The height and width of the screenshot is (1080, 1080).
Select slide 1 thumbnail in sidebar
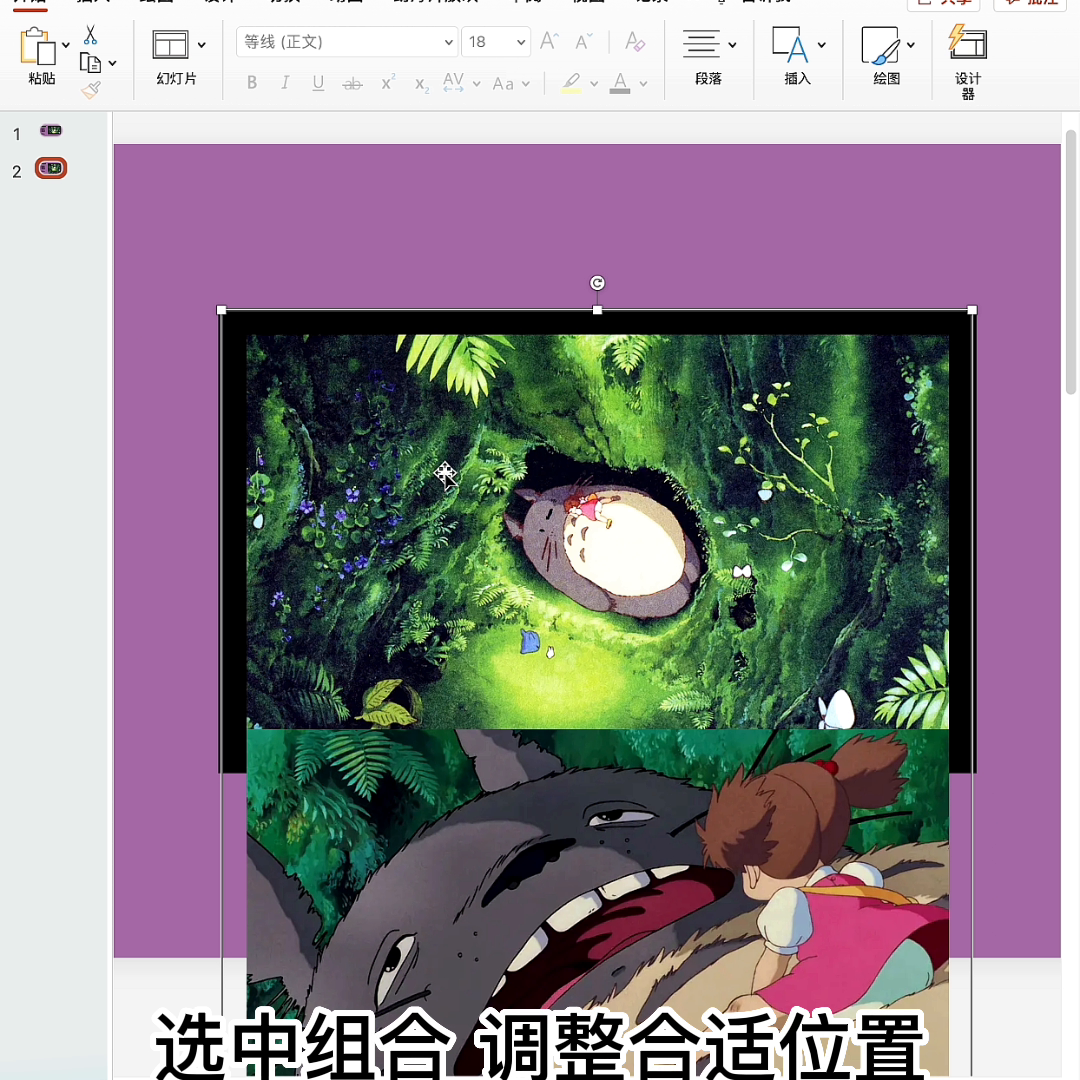click(51, 130)
